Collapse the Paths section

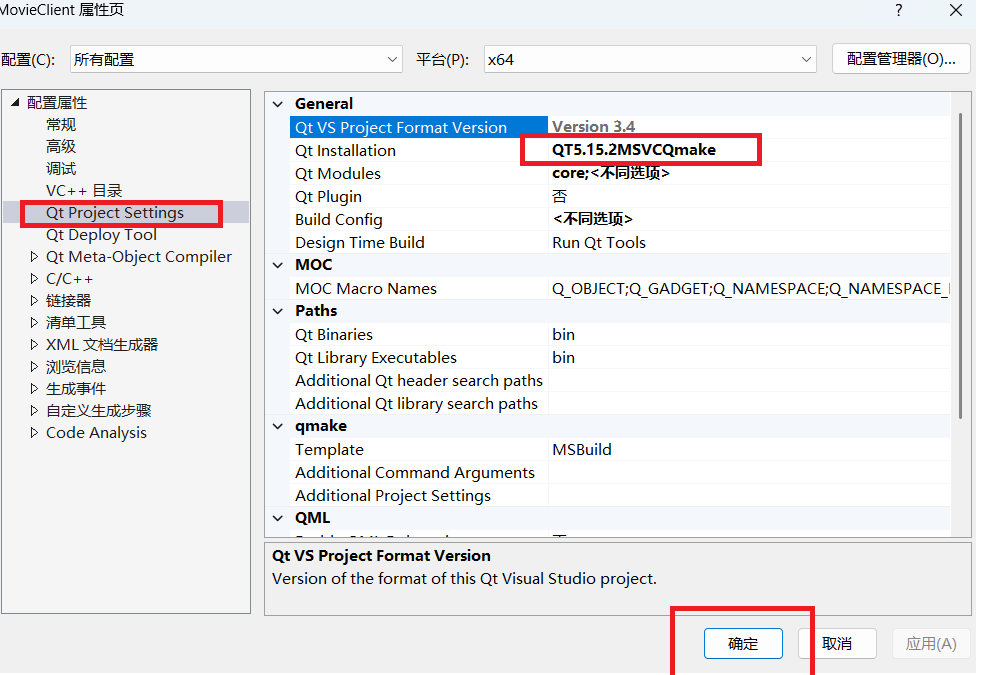coord(277,310)
